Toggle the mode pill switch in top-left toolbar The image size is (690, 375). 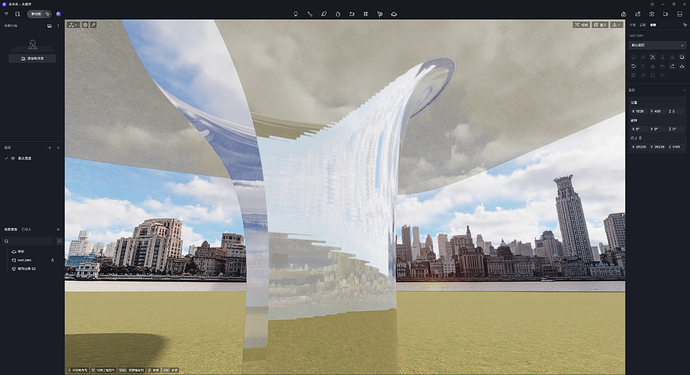tap(39, 14)
